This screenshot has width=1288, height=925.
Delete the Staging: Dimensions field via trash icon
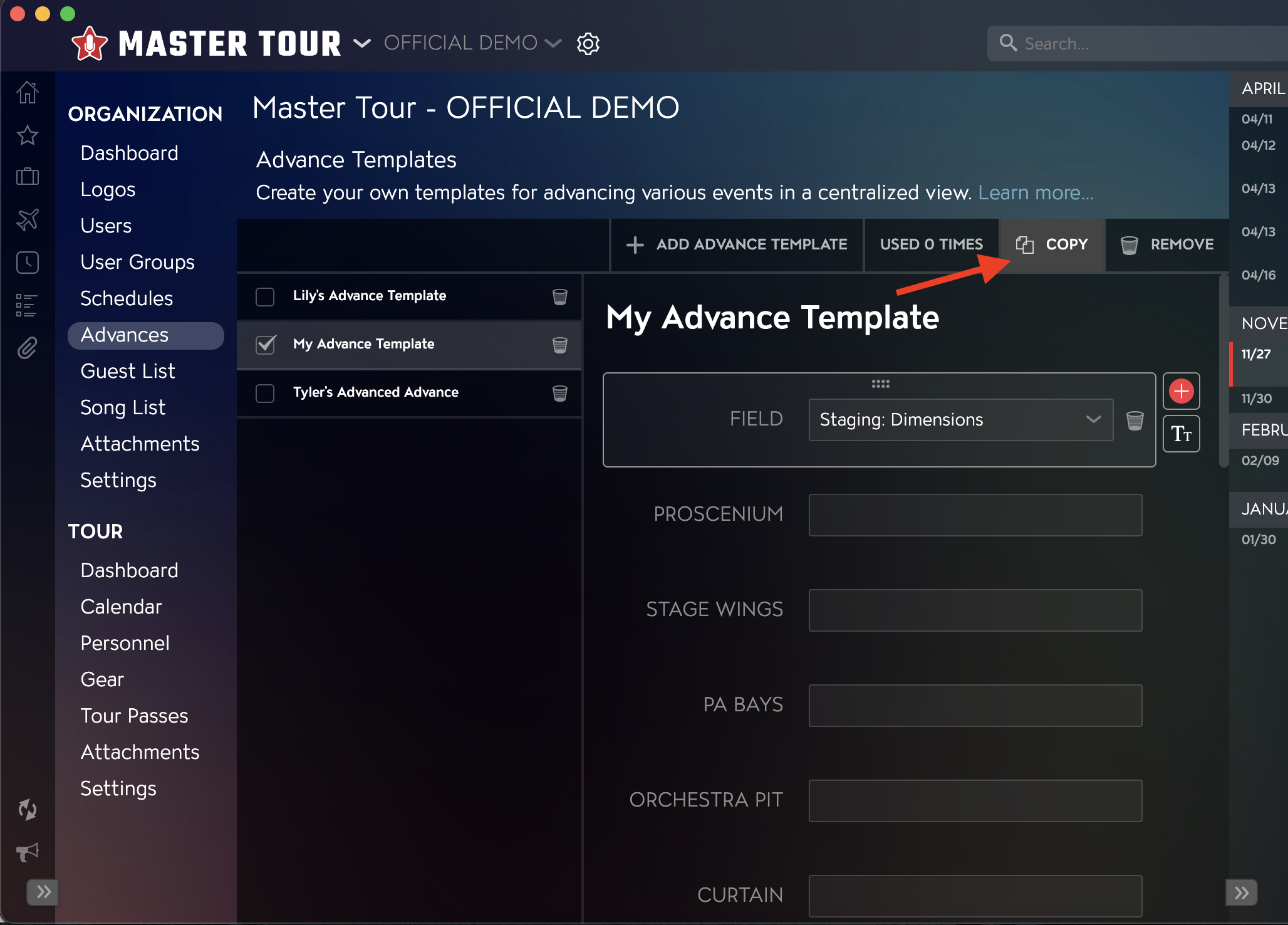(x=1135, y=420)
